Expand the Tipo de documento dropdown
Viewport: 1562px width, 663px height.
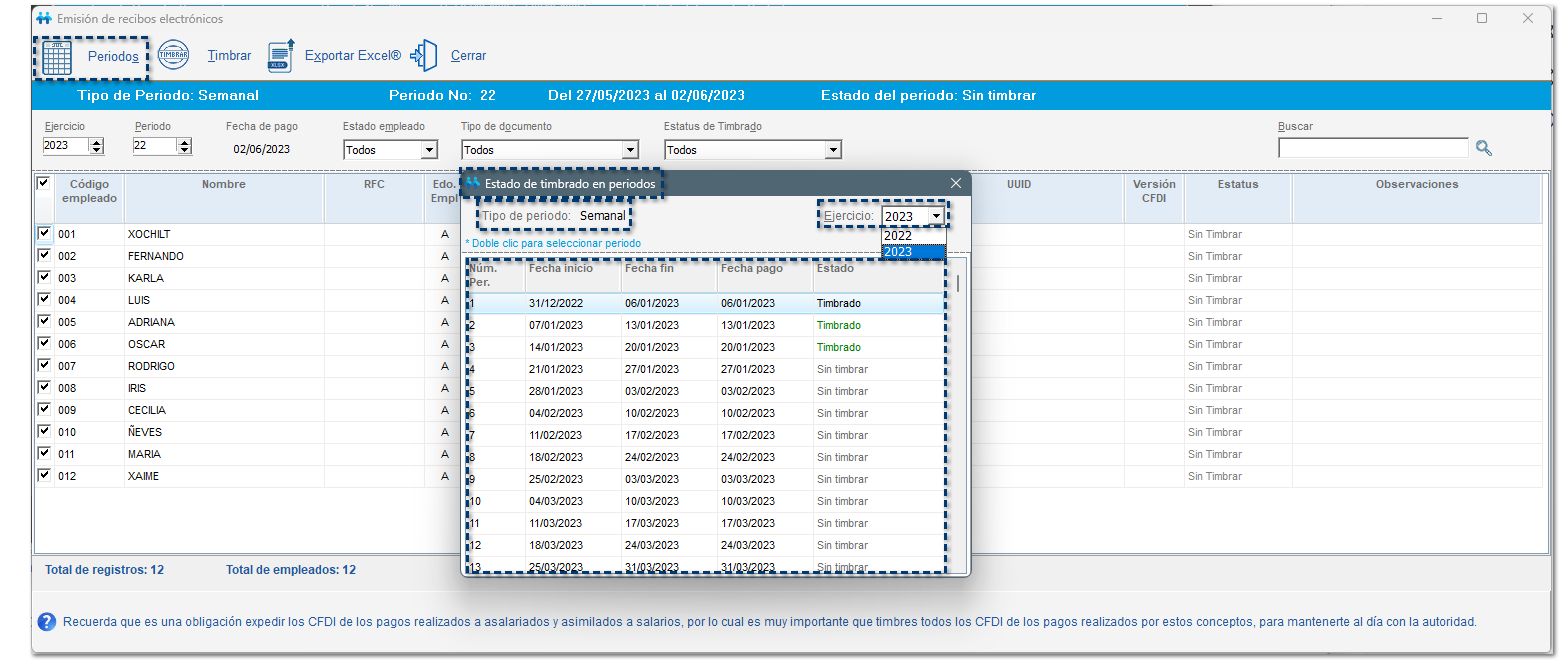coord(630,150)
